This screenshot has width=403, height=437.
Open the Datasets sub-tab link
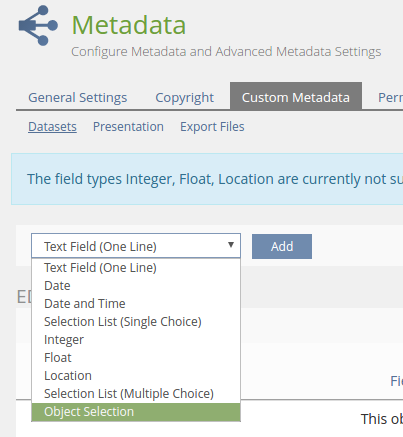click(x=52, y=127)
